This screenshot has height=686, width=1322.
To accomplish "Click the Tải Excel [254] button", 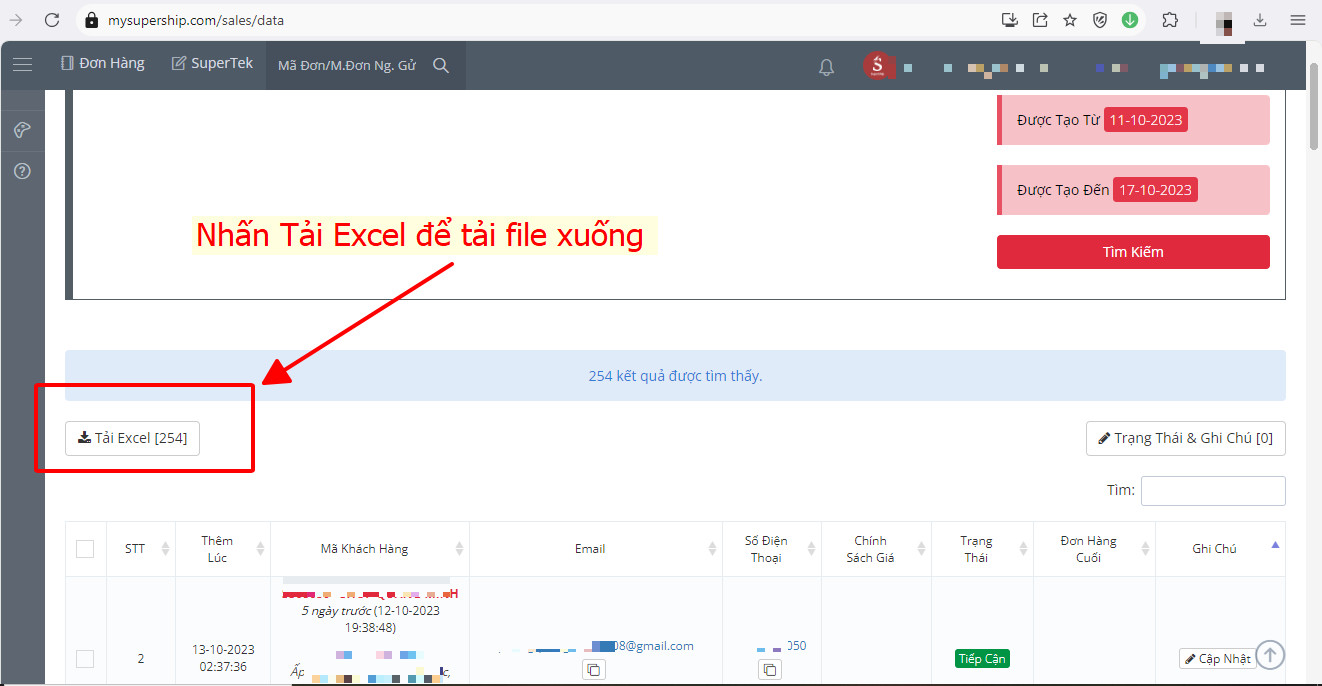I will coord(132,438).
